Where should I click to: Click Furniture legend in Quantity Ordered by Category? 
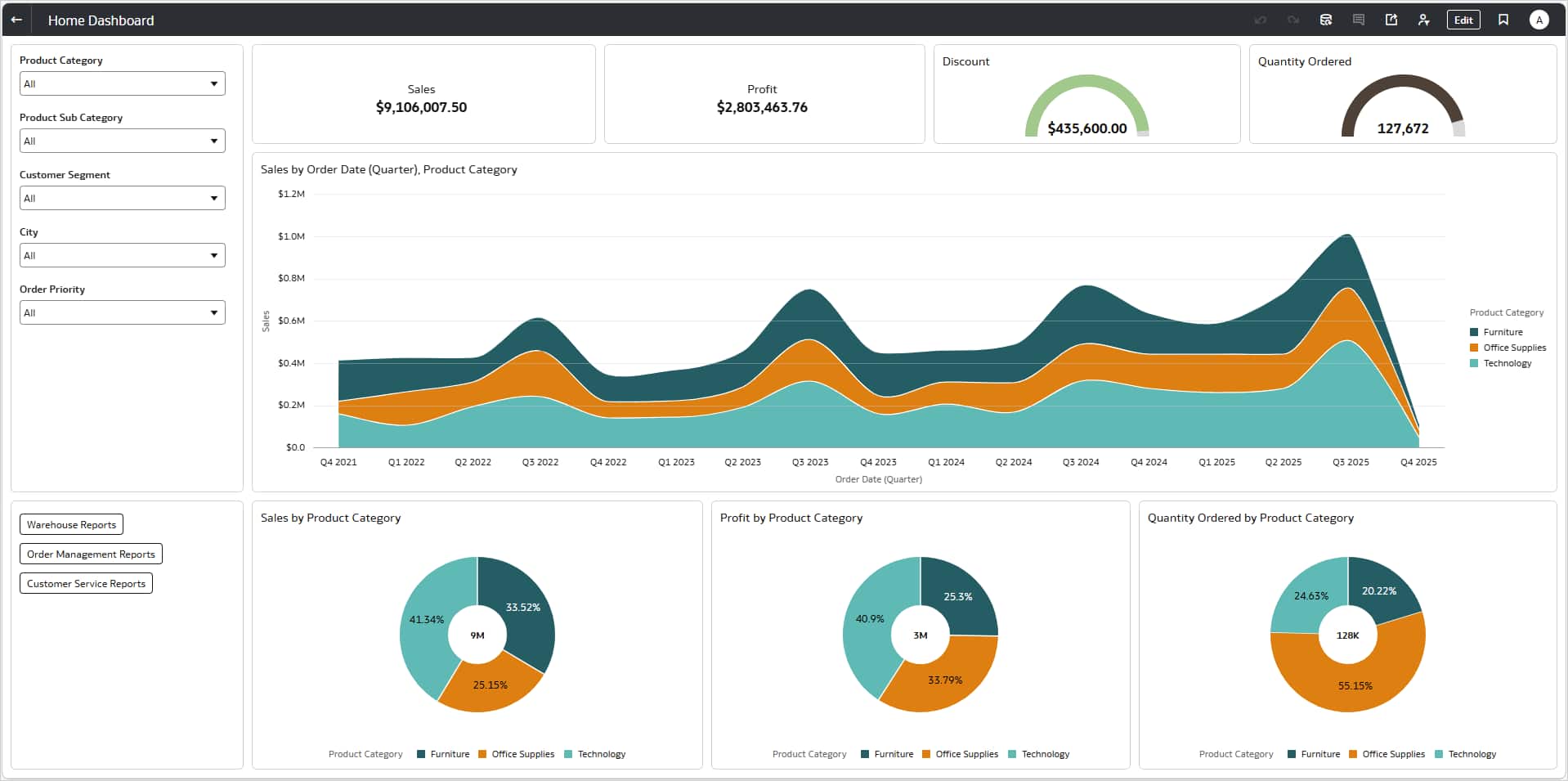[1314, 754]
